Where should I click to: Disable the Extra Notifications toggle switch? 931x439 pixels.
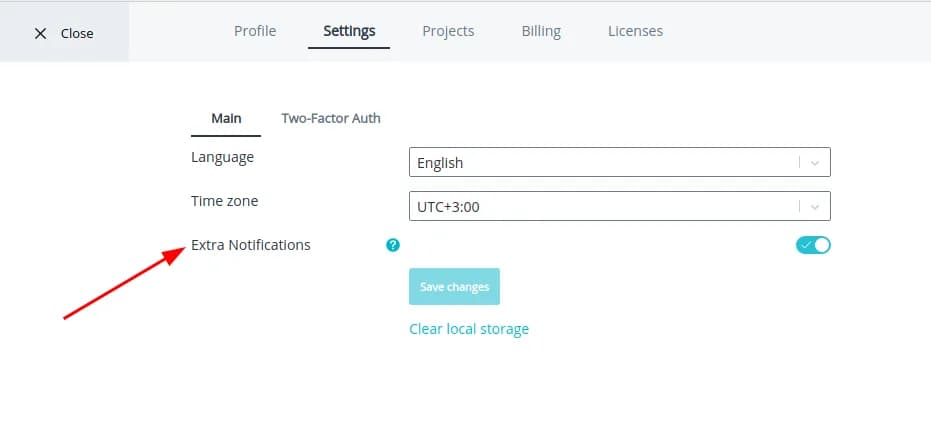pos(813,245)
